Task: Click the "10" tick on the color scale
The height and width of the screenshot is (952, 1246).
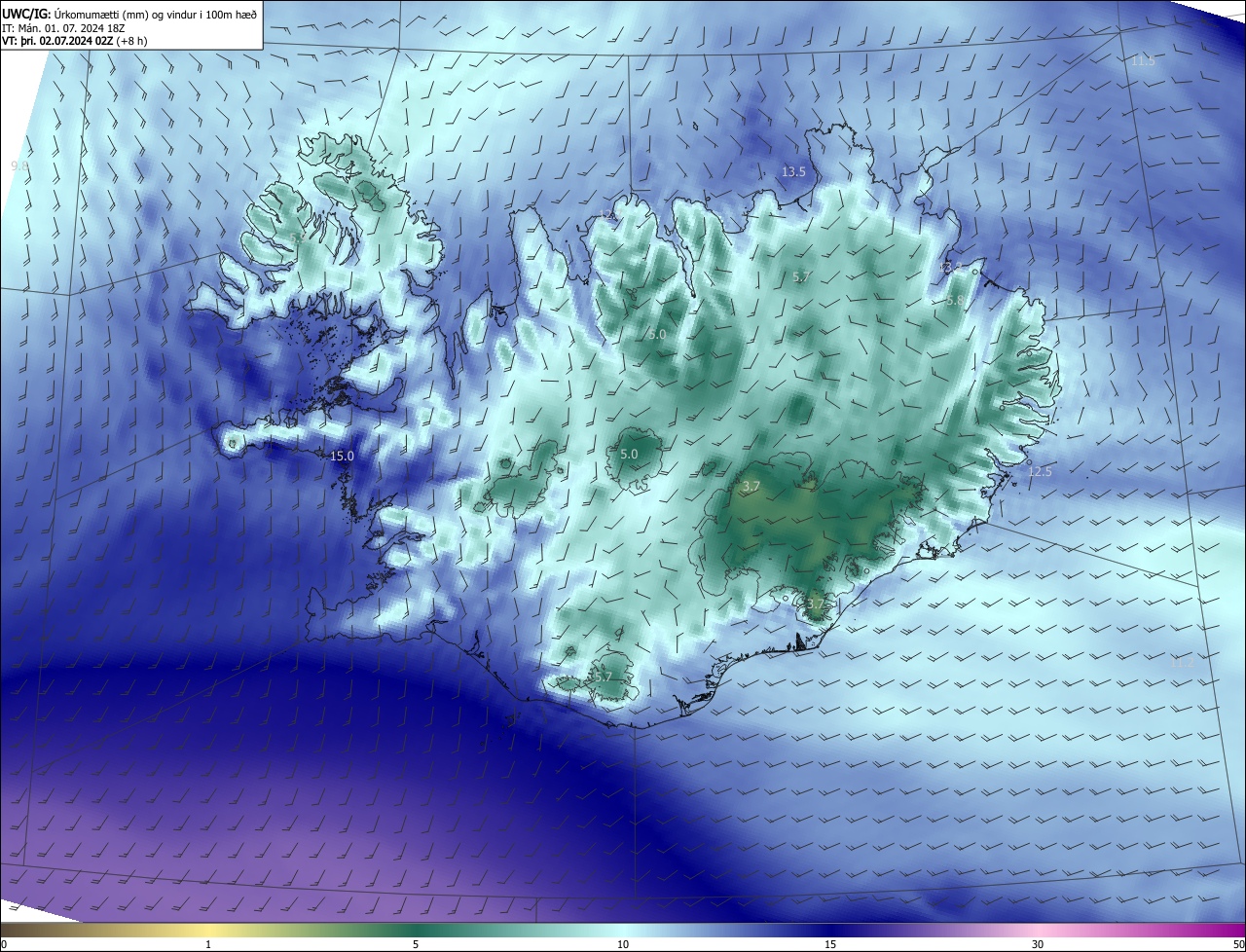Action: [623, 944]
